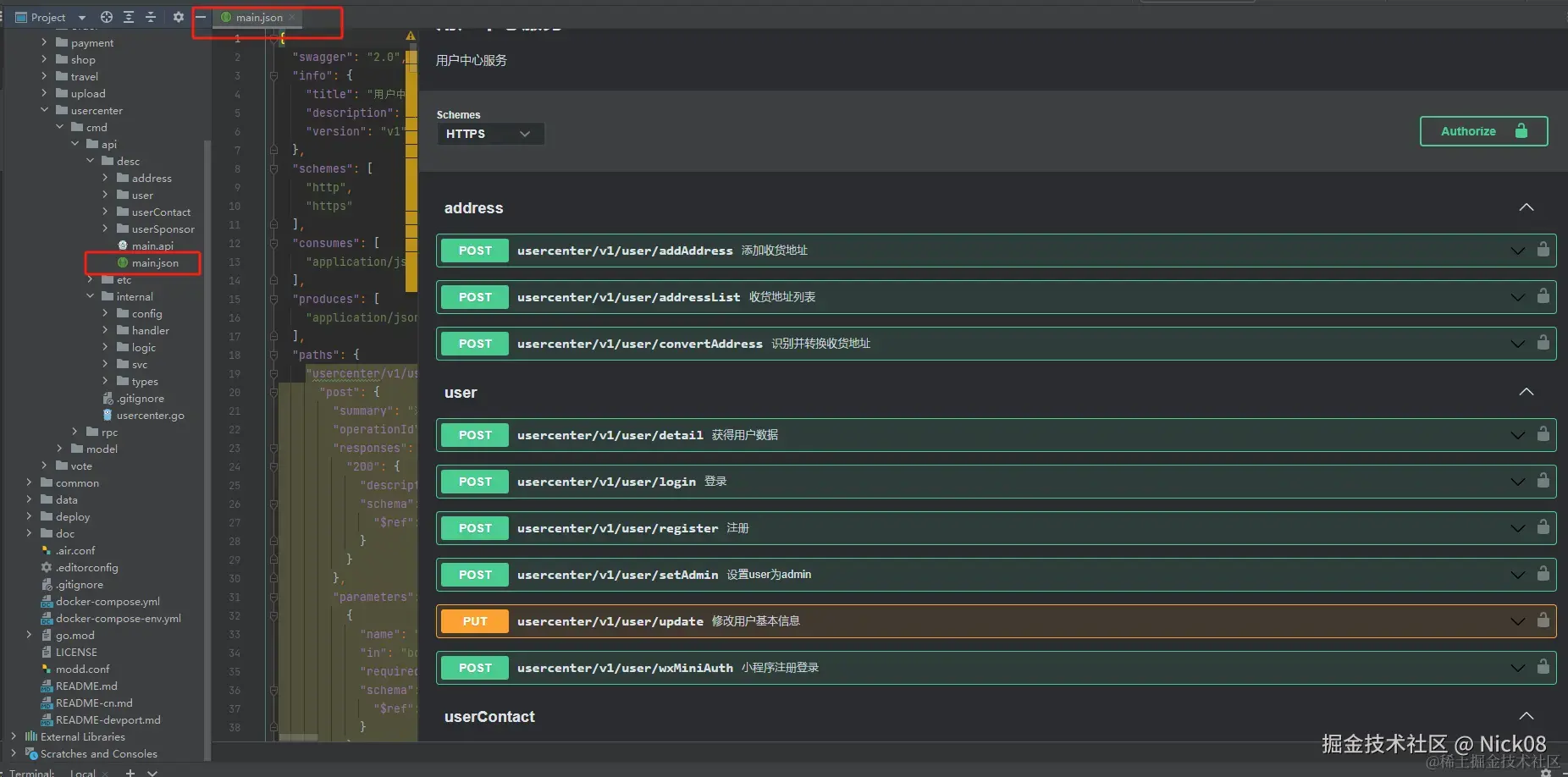Hide the Project panel with minus icon

click(201, 17)
